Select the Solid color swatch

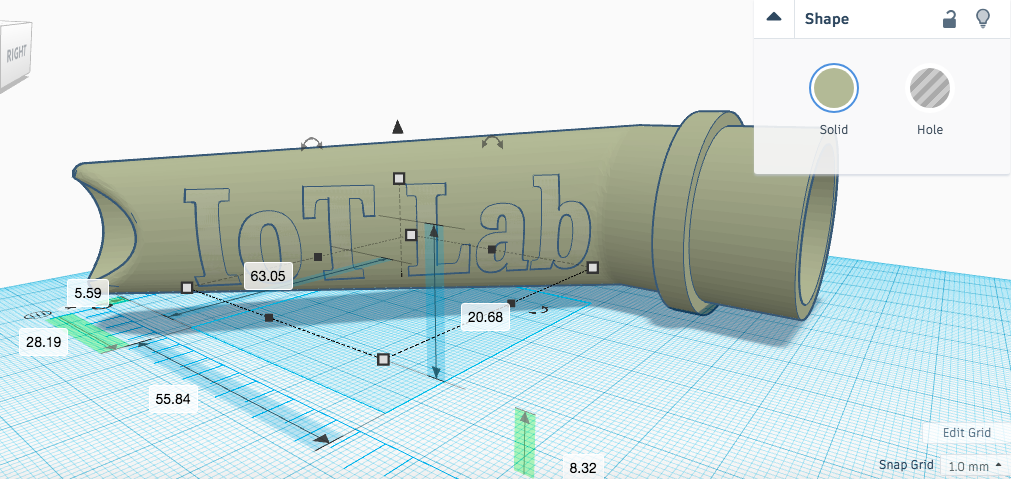click(834, 88)
